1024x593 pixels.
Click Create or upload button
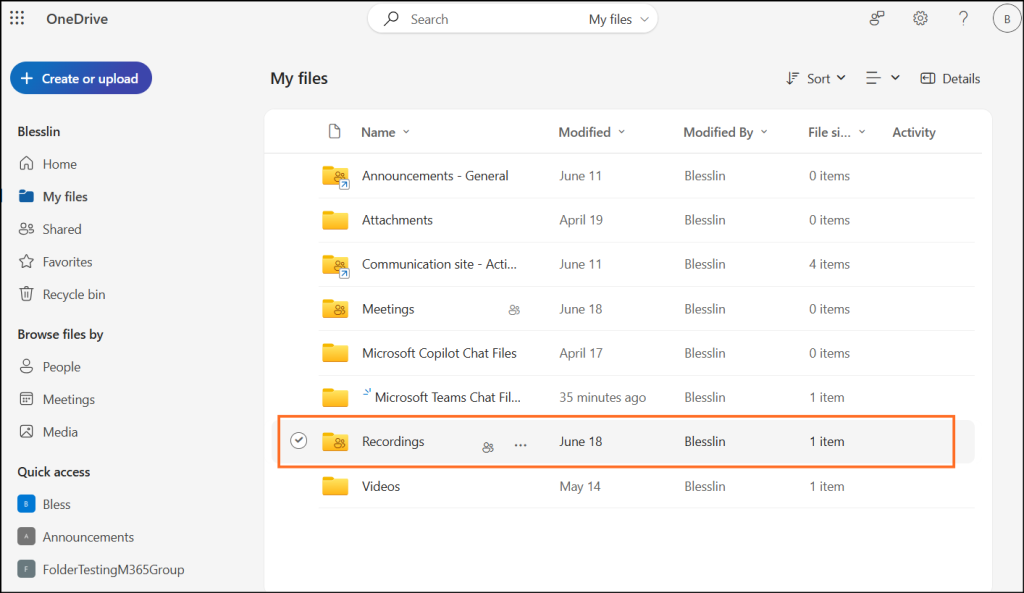click(x=81, y=78)
